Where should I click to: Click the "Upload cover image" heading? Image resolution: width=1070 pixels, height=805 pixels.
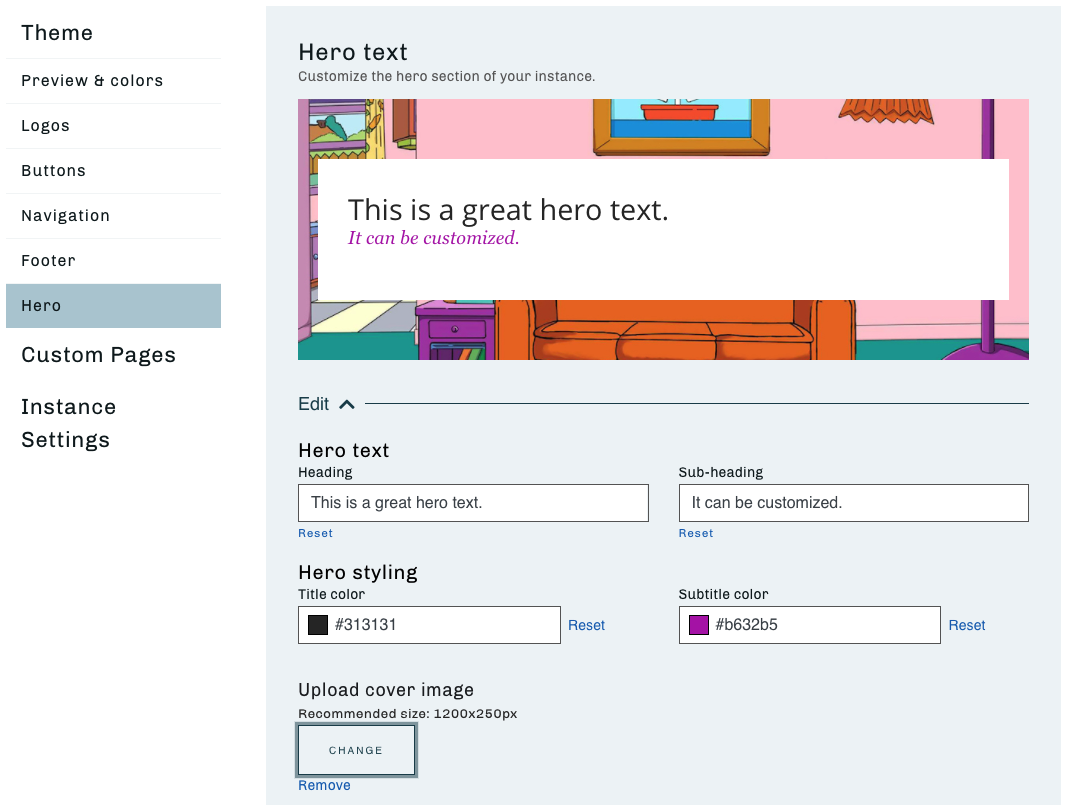(x=386, y=690)
